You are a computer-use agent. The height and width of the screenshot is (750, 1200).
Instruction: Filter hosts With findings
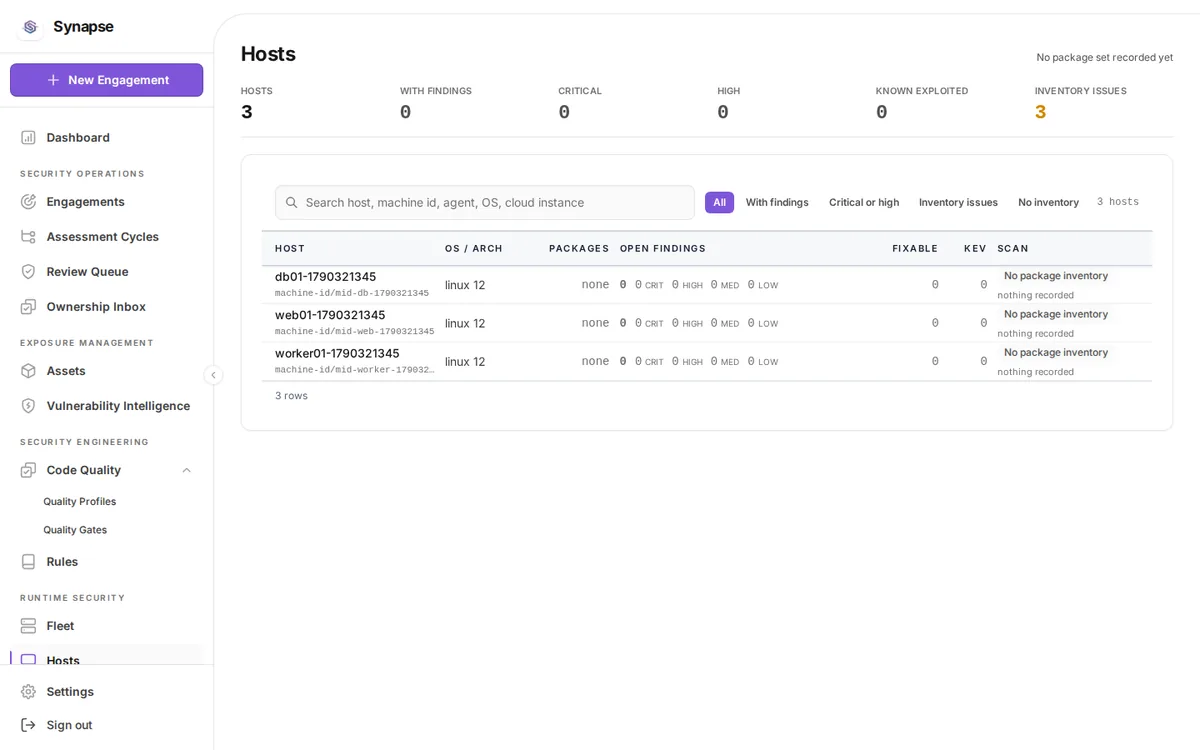click(777, 202)
